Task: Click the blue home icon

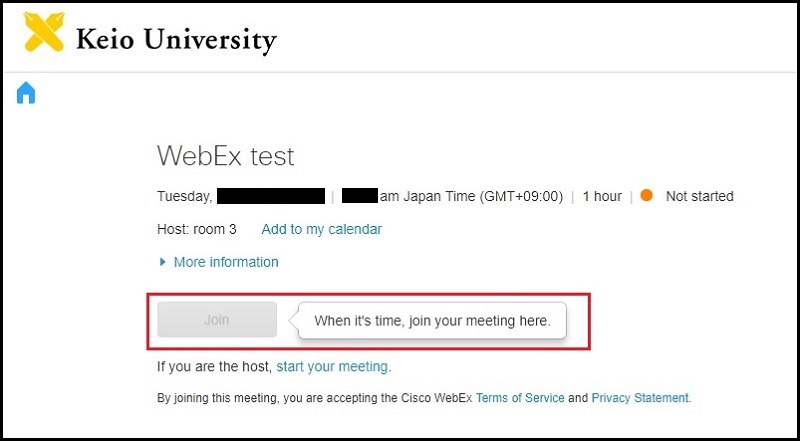Action: click(x=26, y=93)
